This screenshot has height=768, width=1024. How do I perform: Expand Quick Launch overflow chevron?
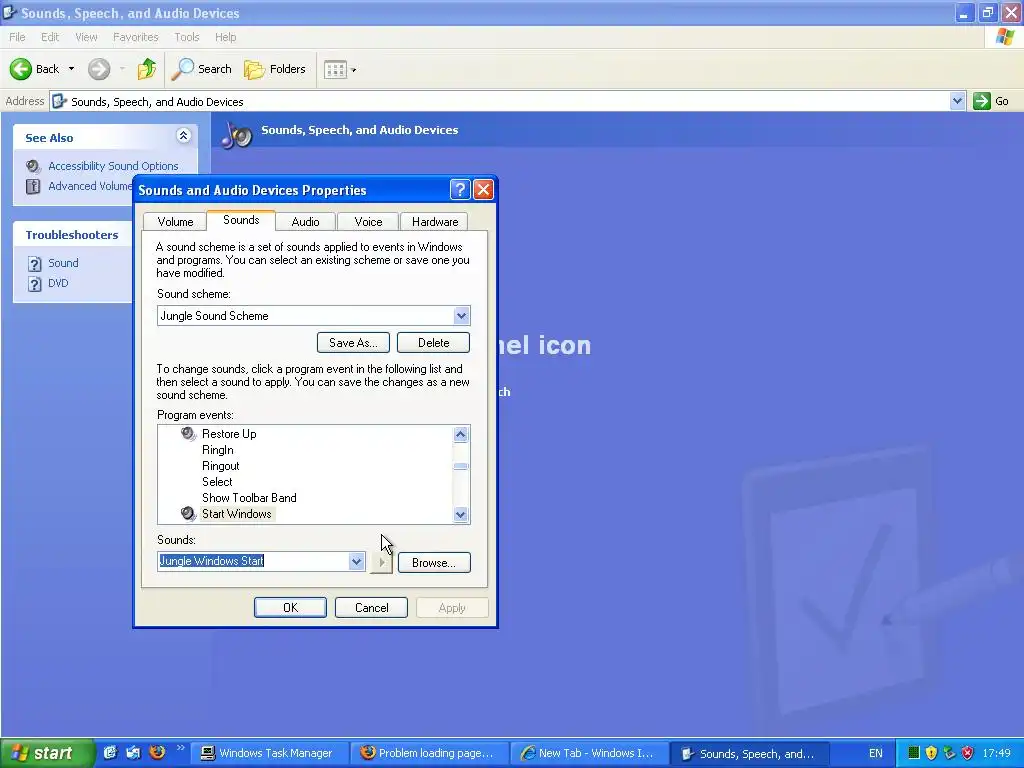(x=180, y=748)
